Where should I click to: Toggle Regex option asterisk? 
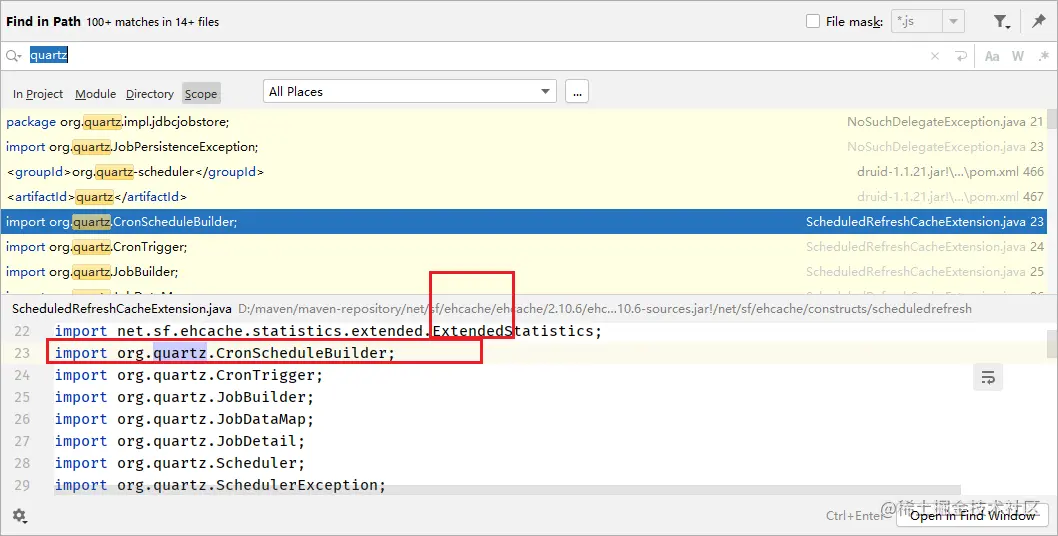[x=1044, y=56]
